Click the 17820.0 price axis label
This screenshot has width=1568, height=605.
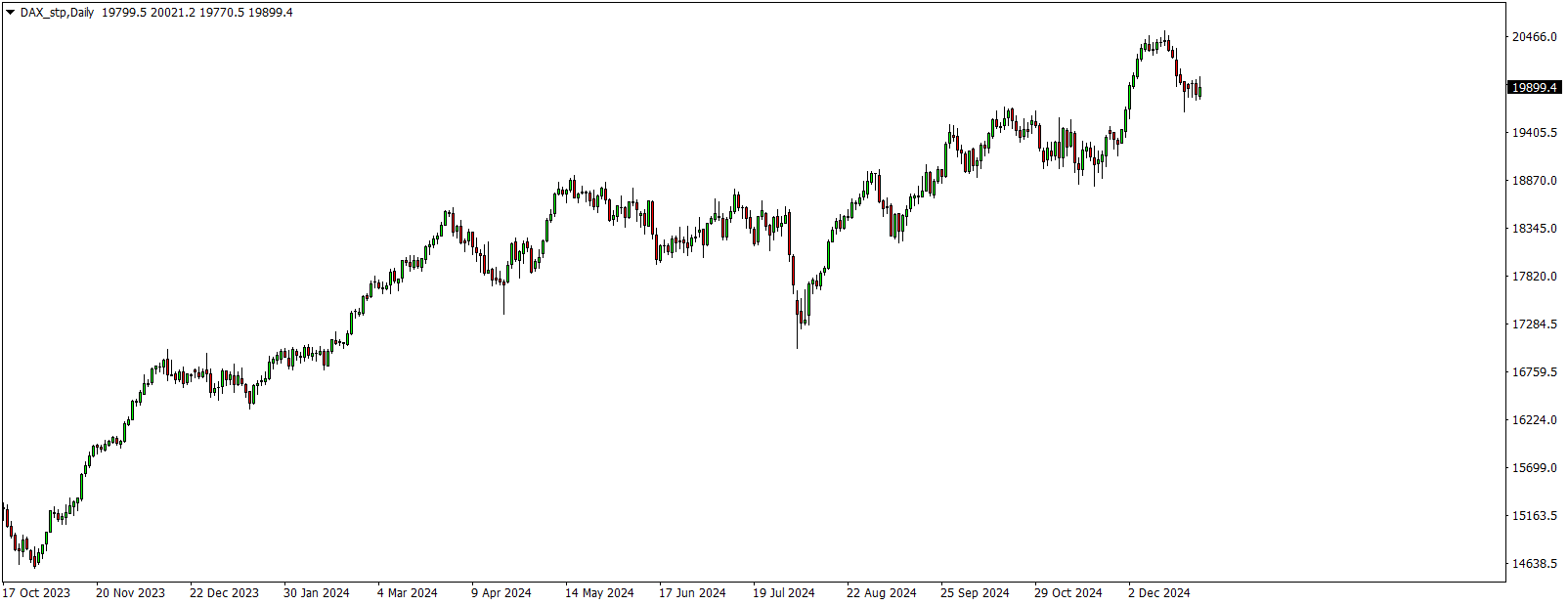coord(1534,277)
